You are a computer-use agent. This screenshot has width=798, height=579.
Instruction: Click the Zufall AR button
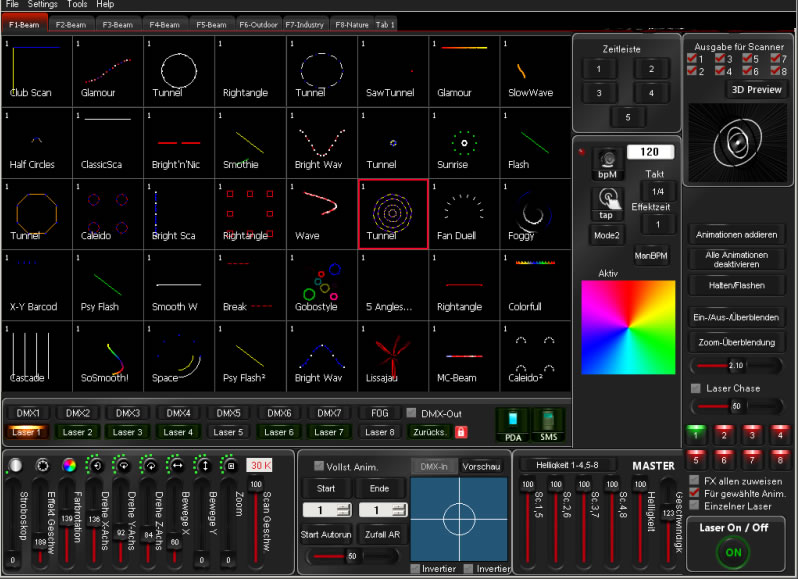pos(382,534)
